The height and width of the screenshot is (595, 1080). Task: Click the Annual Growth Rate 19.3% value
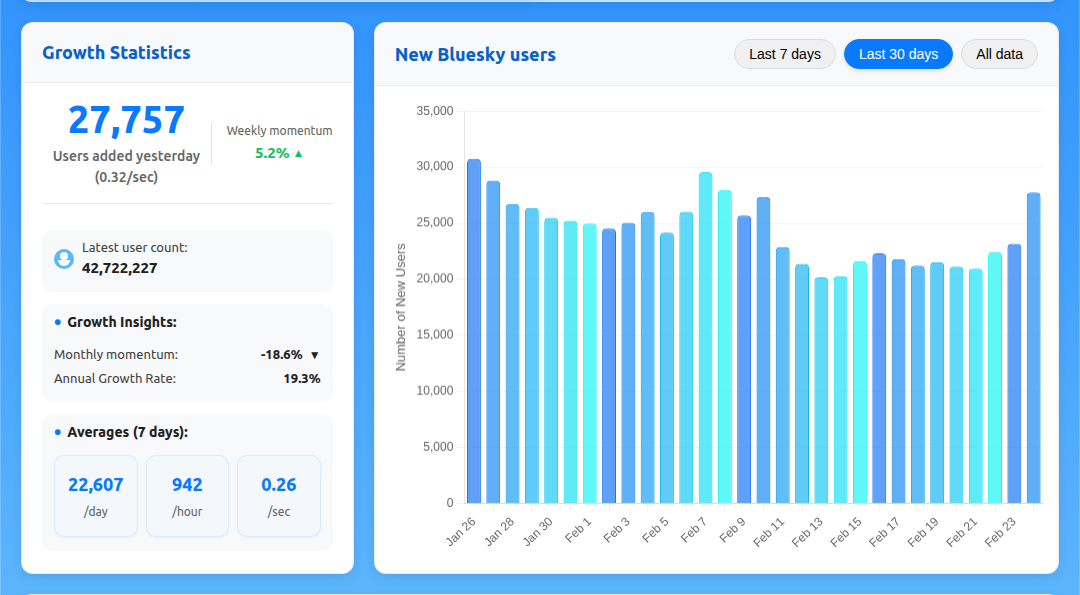pos(301,379)
